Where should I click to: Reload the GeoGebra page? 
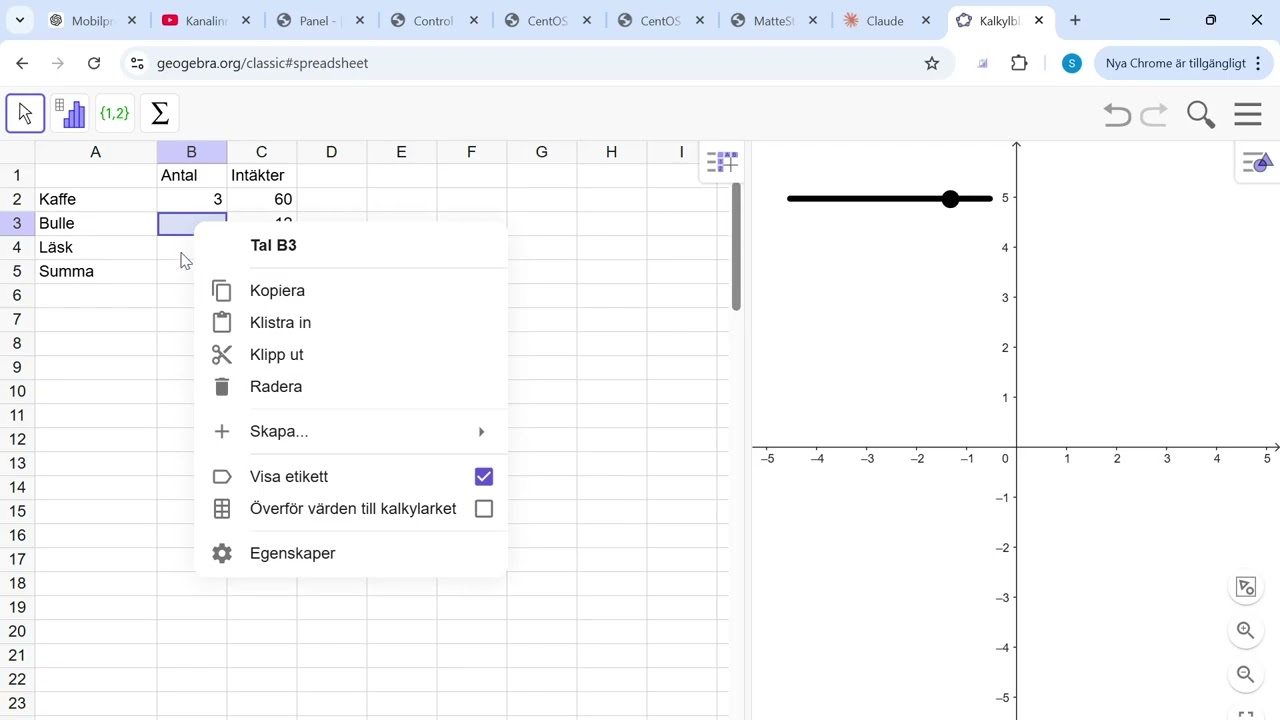pyautogui.click(x=94, y=63)
